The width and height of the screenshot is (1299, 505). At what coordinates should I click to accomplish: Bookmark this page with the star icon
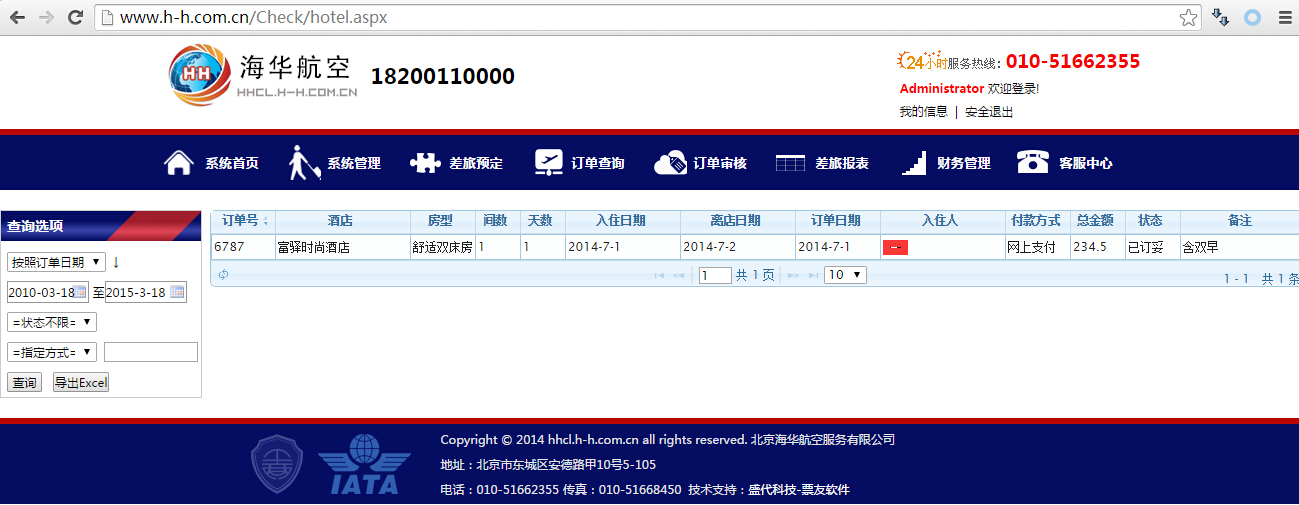pyautogui.click(x=1188, y=17)
